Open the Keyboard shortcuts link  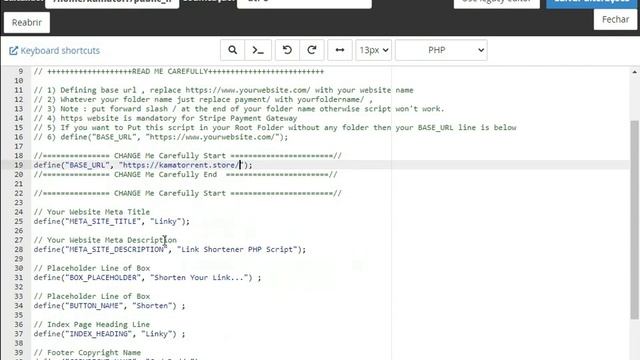pyautogui.click(x=54, y=51)
